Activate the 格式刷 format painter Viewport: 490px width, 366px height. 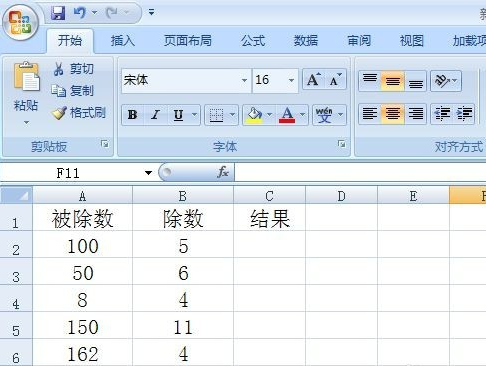(79, 113)
